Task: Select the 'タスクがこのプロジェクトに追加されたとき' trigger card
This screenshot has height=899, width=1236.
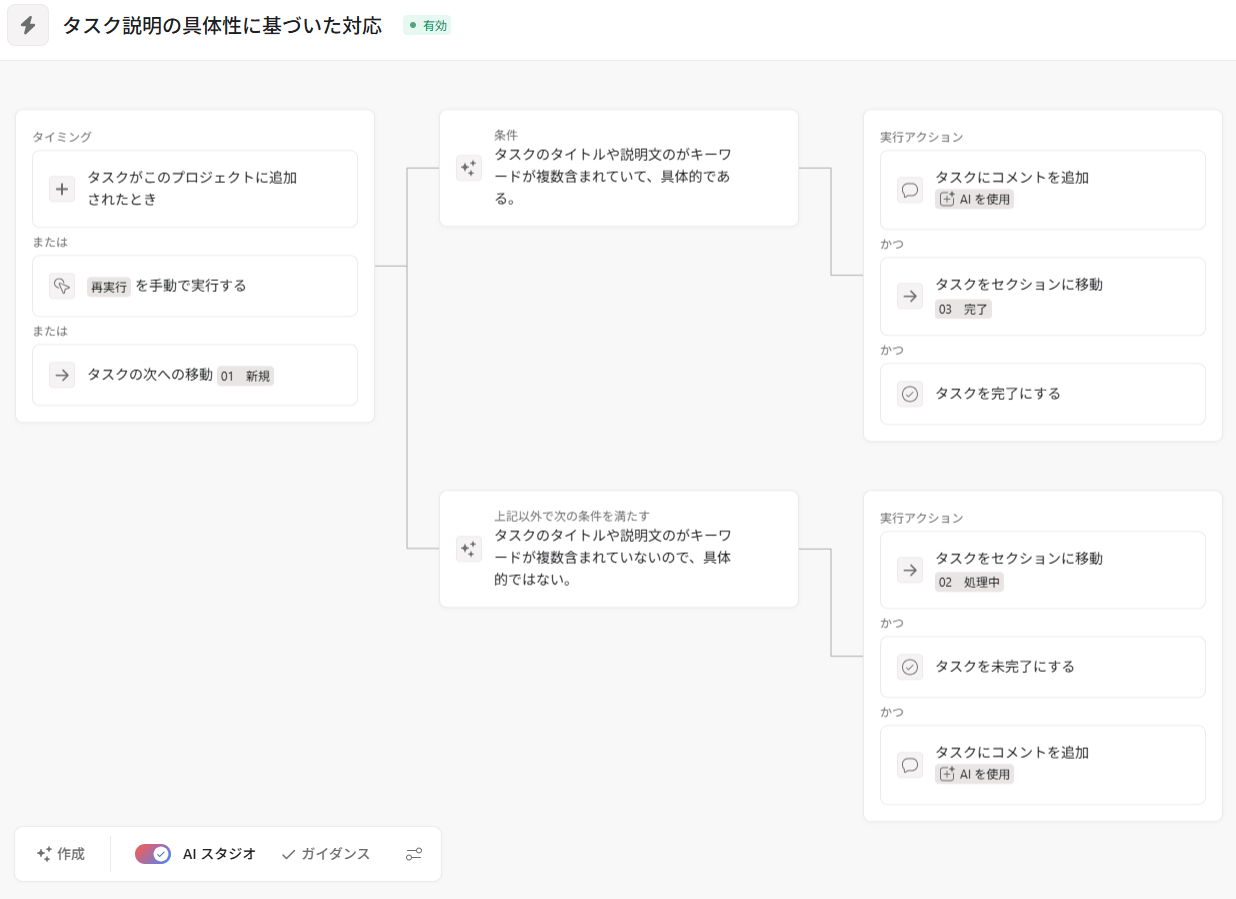Action: tap(195, 189)
